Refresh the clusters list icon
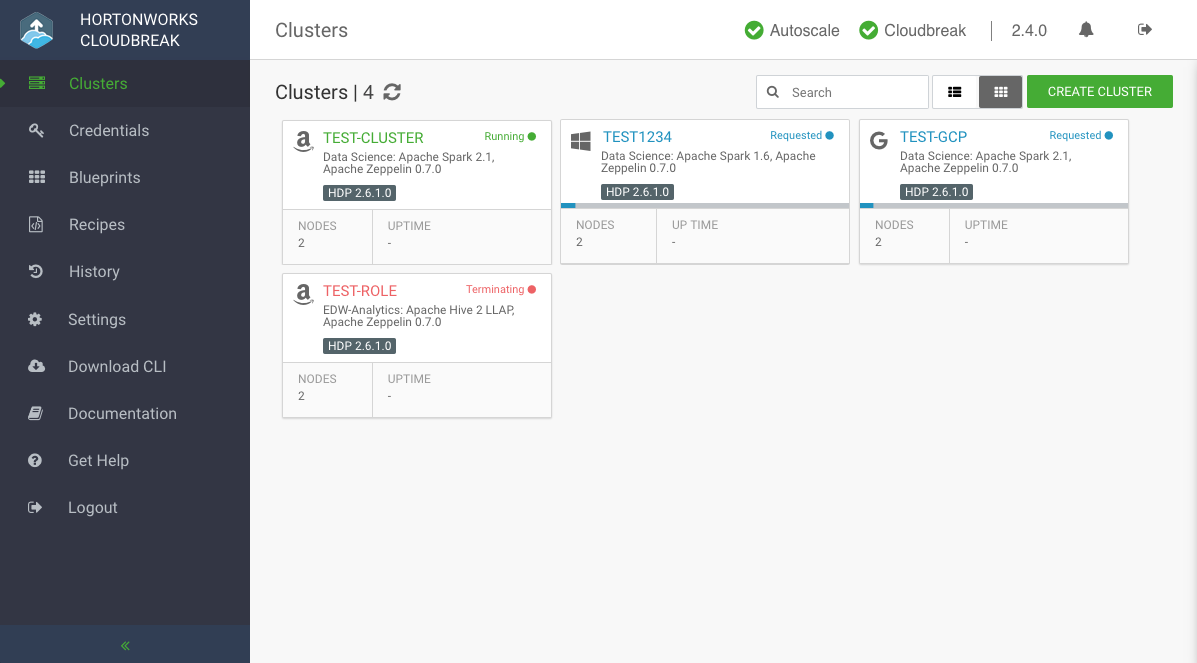The image size is (1197, 663). coord(392,92)
